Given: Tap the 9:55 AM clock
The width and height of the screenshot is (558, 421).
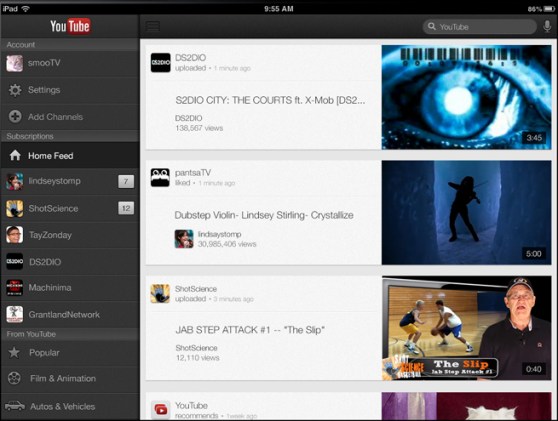Looking at the screenshot, I should pyautogui.click(x=279, y=9).
